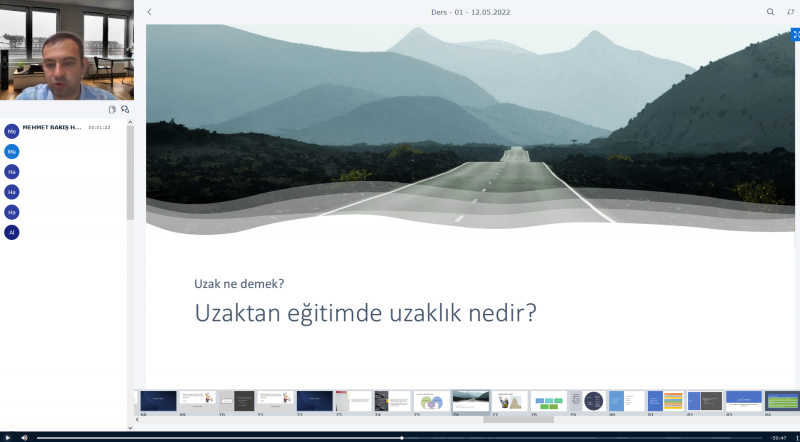
Task: Open the green boxes diagram slide thumbnail
Action: 548,400
